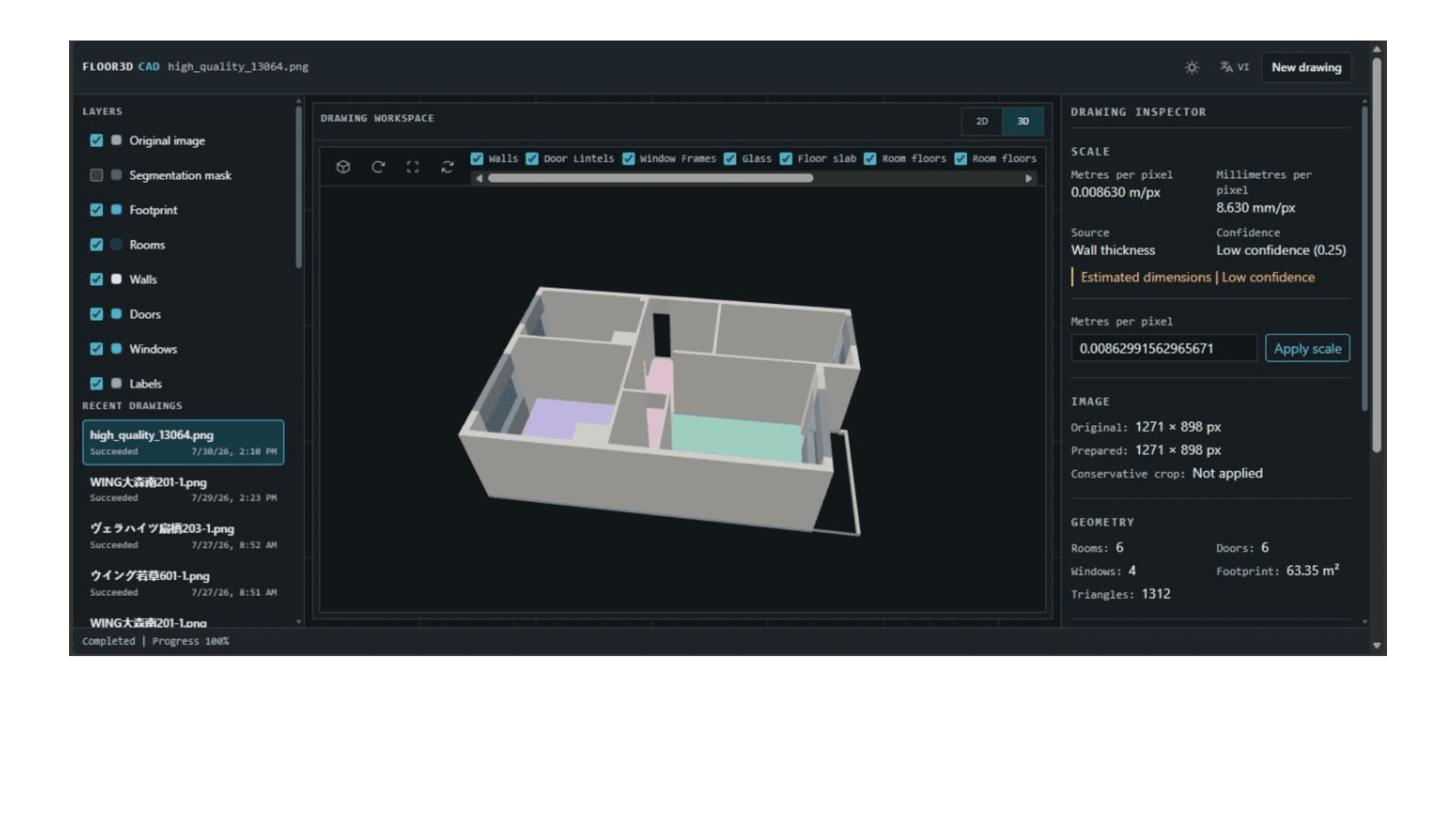Click the page scrollbar up arrow

coord(1376,49)
